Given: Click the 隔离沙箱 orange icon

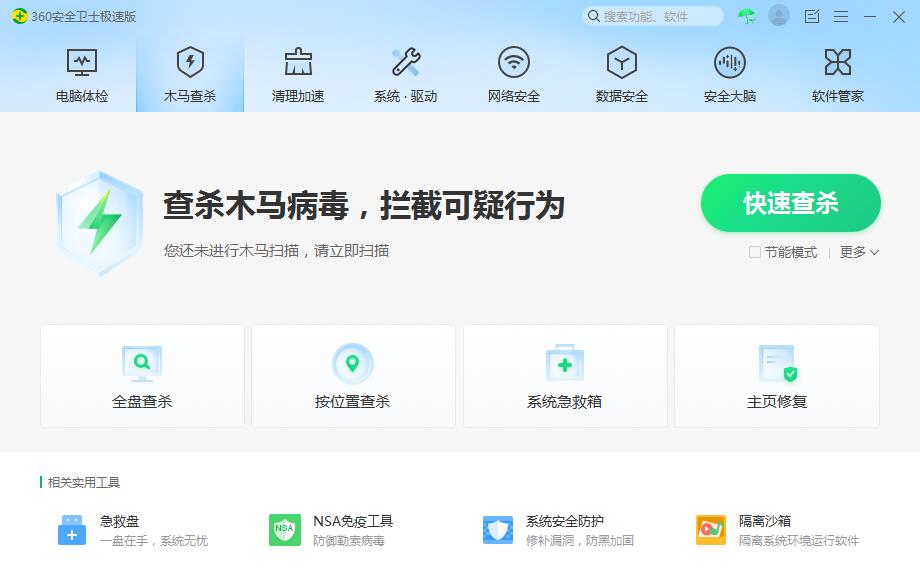Looking at the screenshot, I should pyautogui.click(x=711, y=530).
